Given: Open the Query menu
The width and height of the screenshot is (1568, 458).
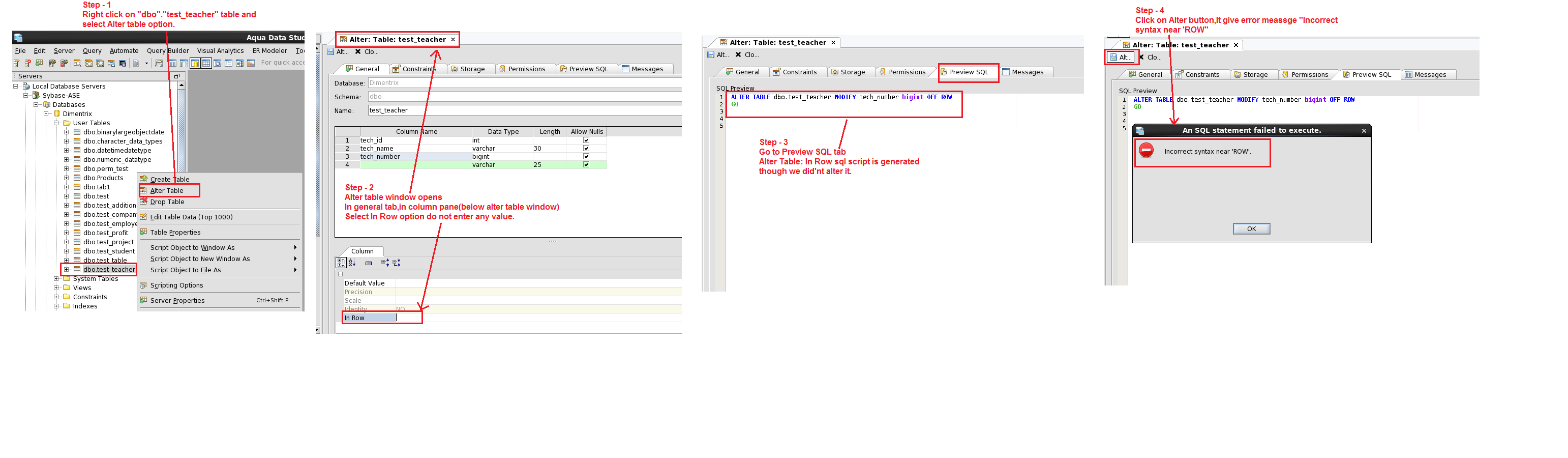Looking at the screenshot, I should coord(92,51).
